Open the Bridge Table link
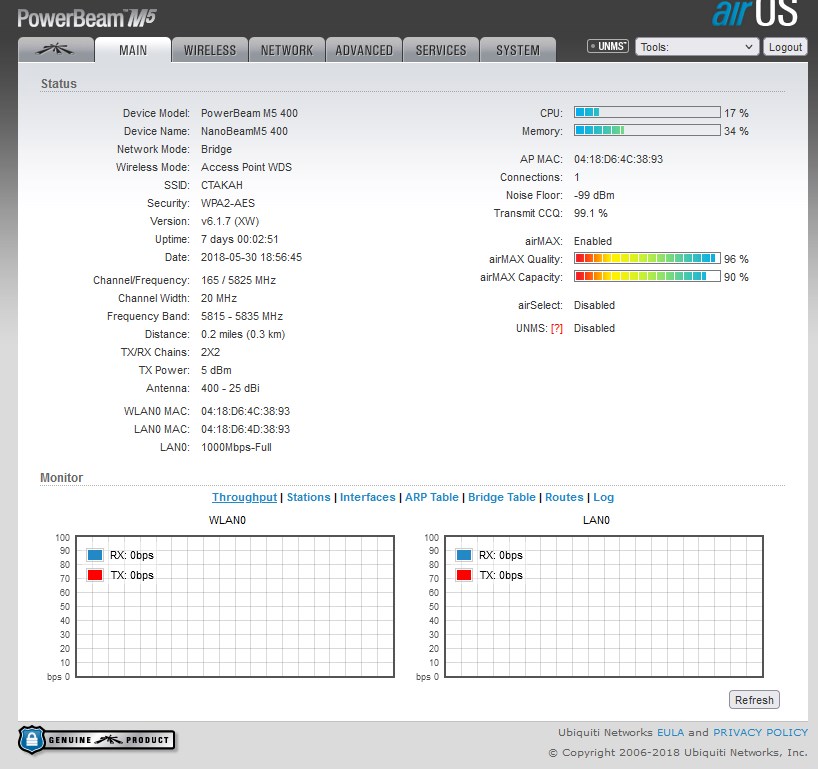This screenshot has height=769, width=818. [502, 497]
